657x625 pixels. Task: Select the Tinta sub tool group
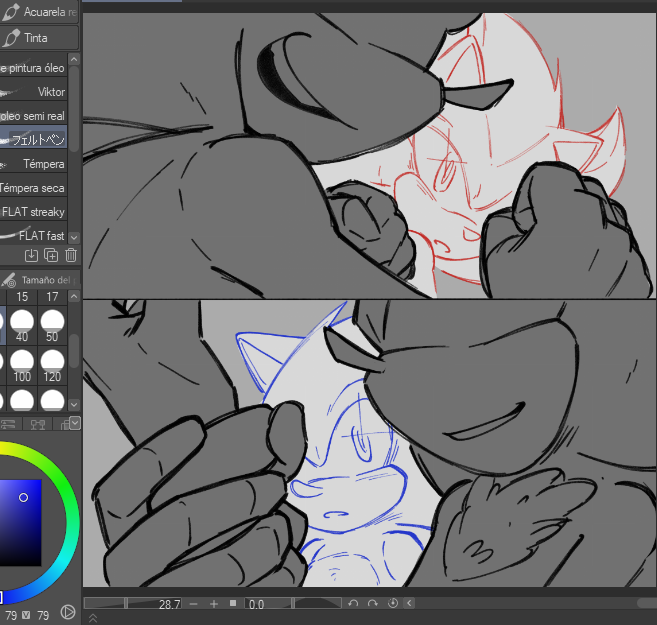point(39,38)
